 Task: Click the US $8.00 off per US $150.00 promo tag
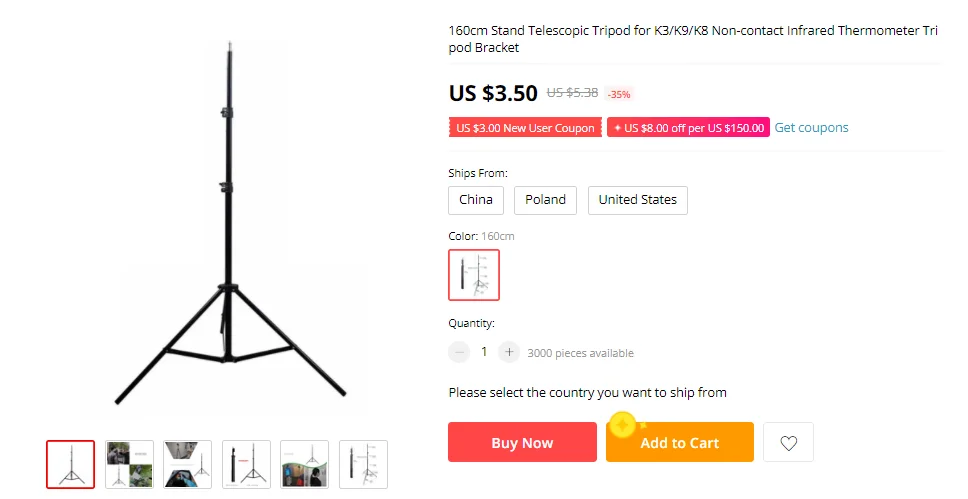click(688, 128)
